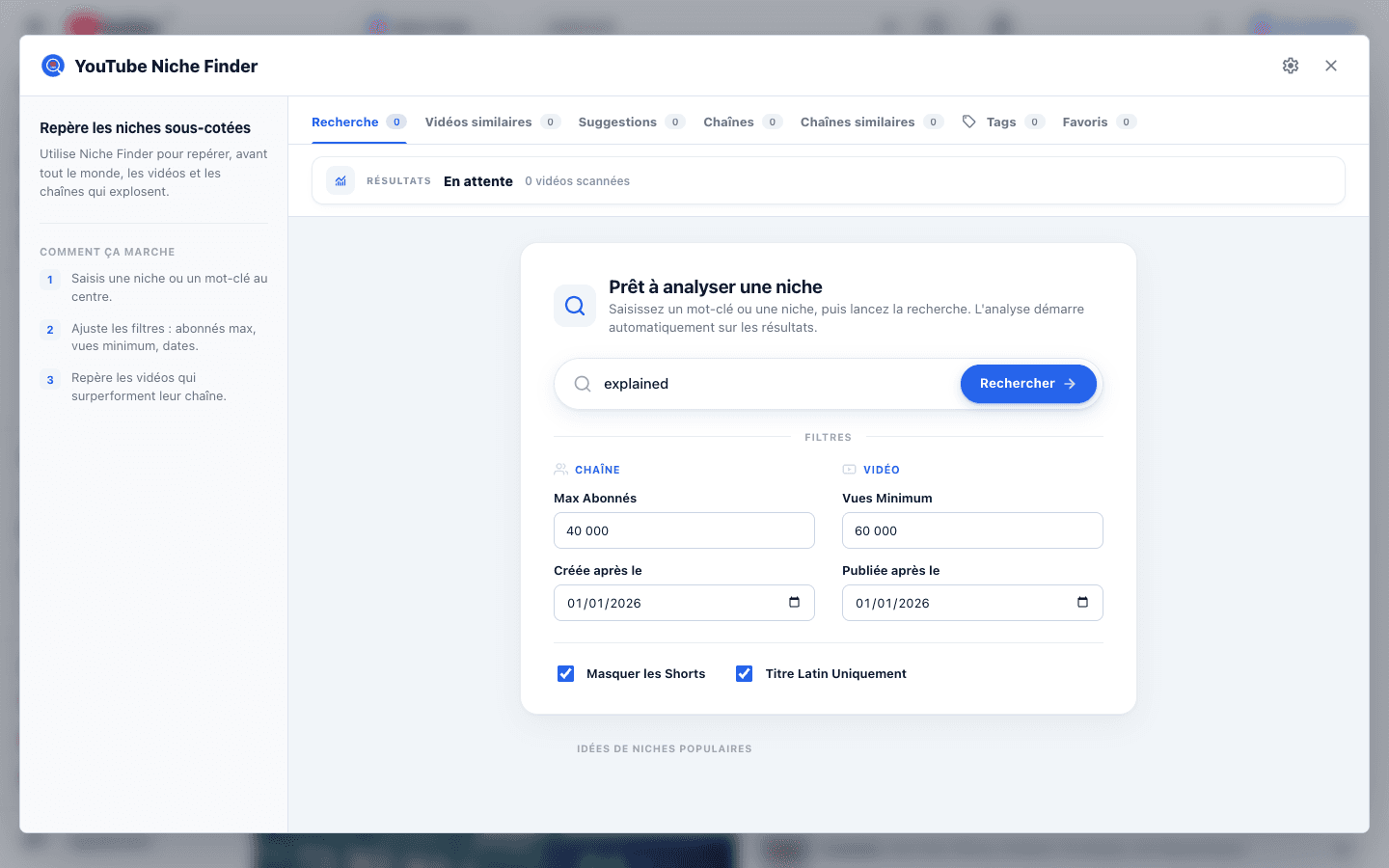Click the 'Prêt à analyser une niche' heading
This screenshot has width=1389, height=868.
tap(716, 286)
